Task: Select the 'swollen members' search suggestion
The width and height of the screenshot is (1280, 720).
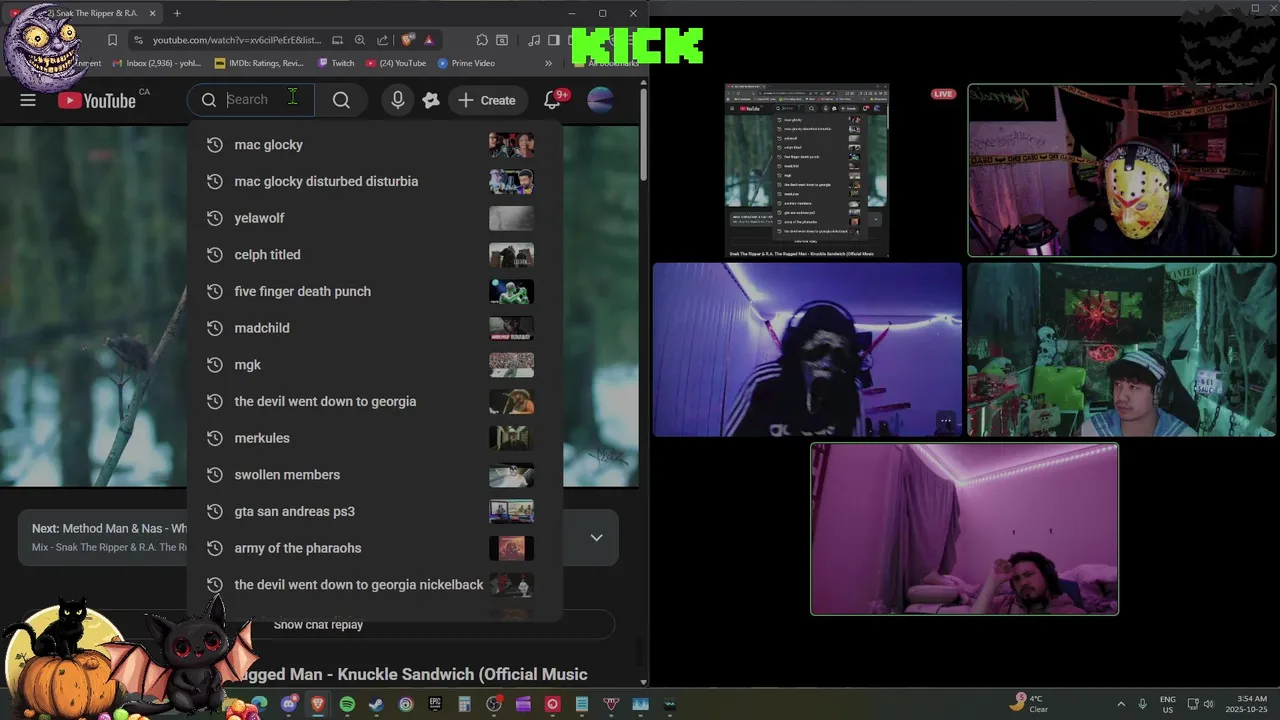Action: coord(374,475)
